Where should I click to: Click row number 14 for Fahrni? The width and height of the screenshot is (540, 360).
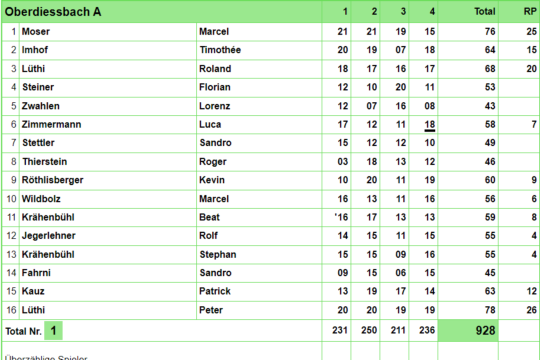pos(11,273)
